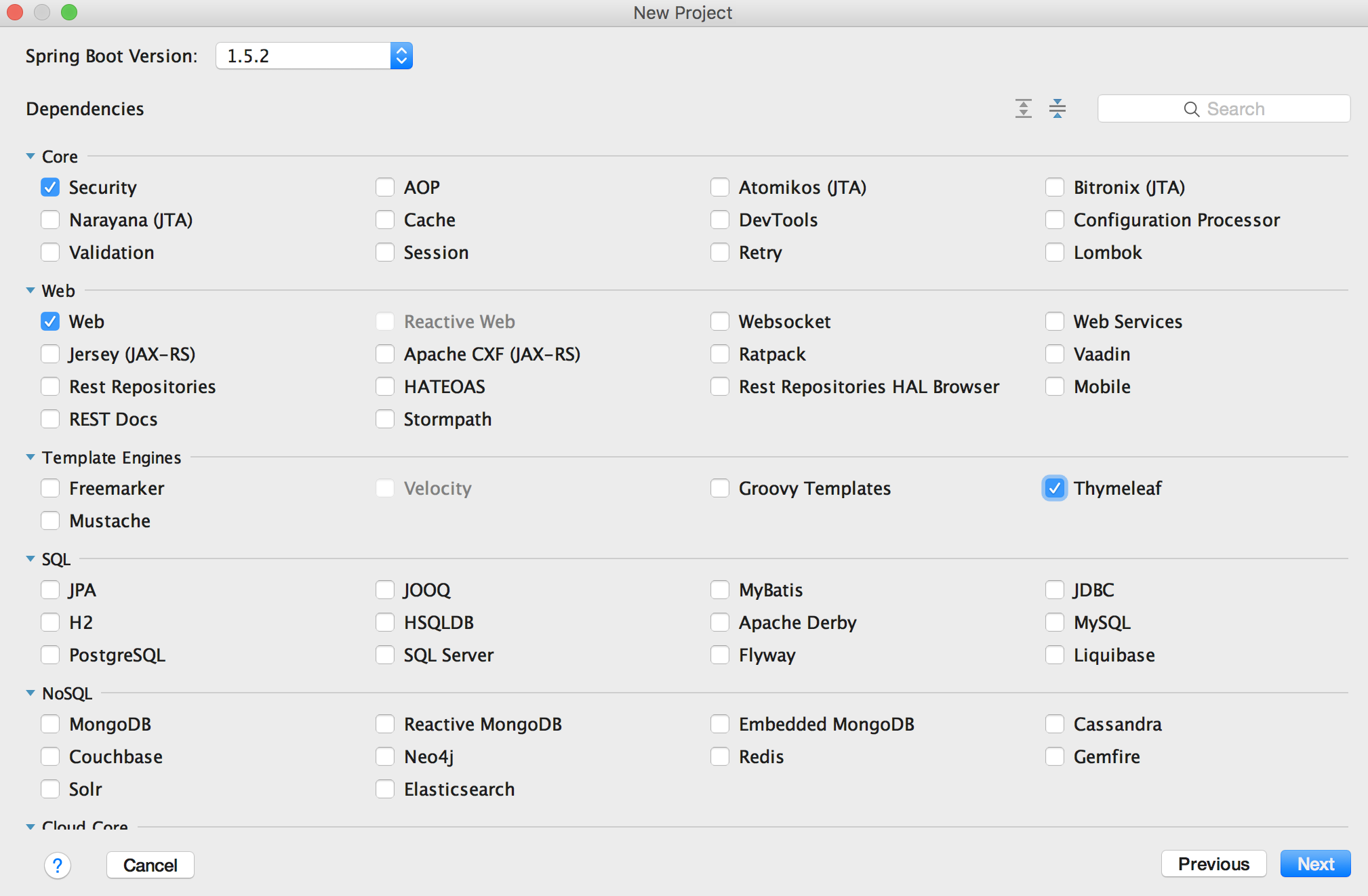1368x896 pixels.
Task: Click the Jersey (JAX-RS) label
Action: click(132, 354)
